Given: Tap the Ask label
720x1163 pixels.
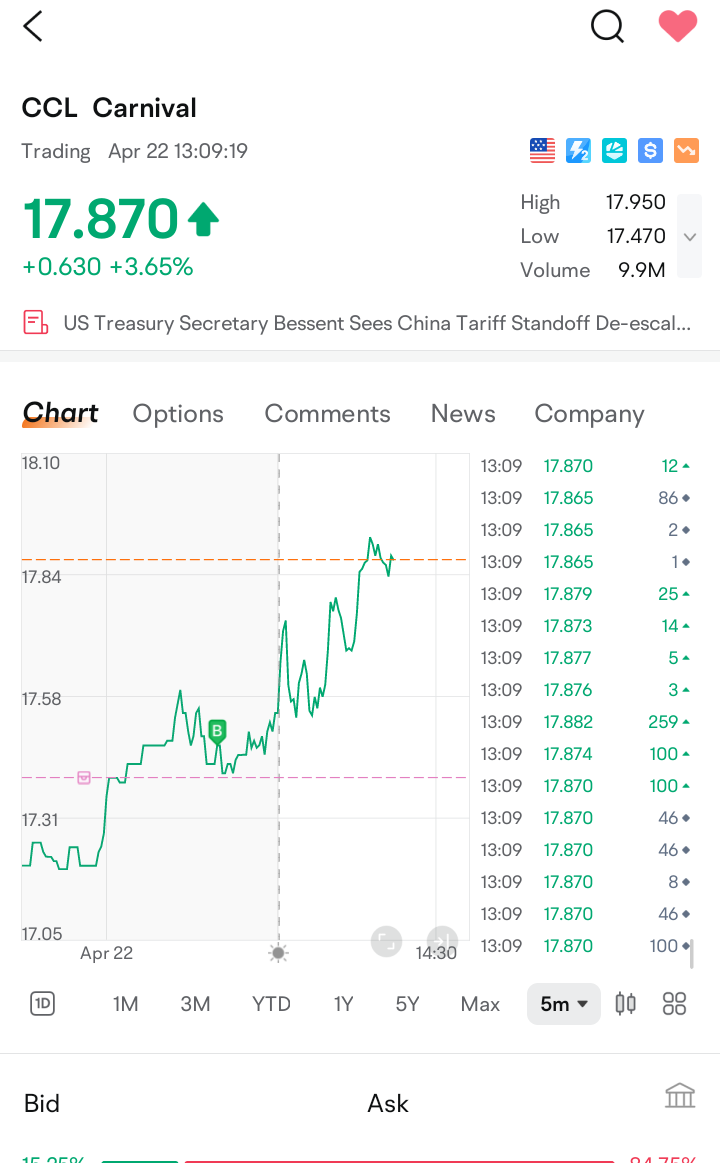Looking at the screenshot, I should (388, 1104).
